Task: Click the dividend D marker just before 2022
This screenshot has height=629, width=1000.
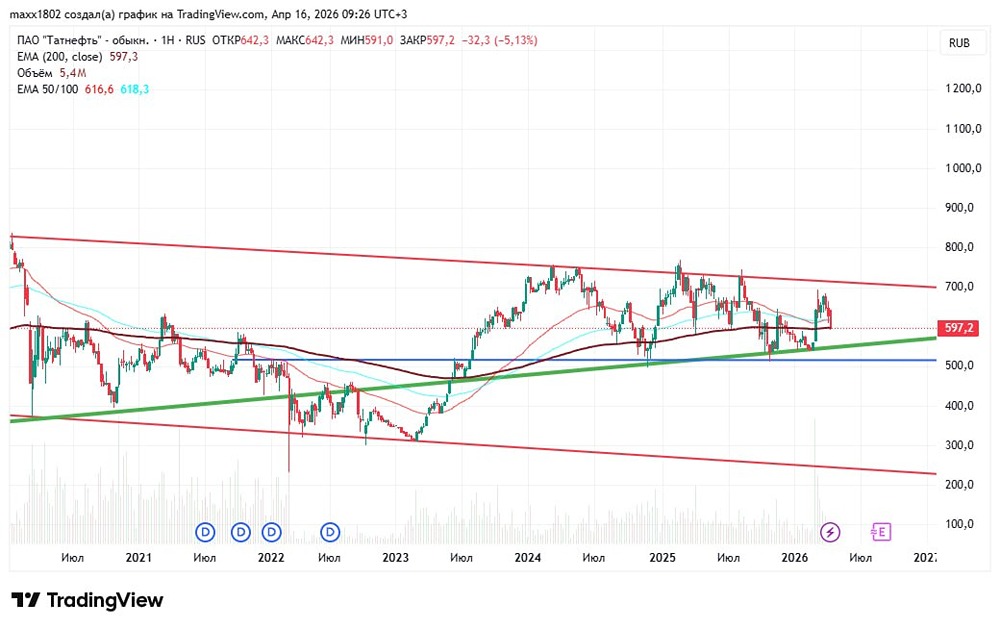Action: 240,531
